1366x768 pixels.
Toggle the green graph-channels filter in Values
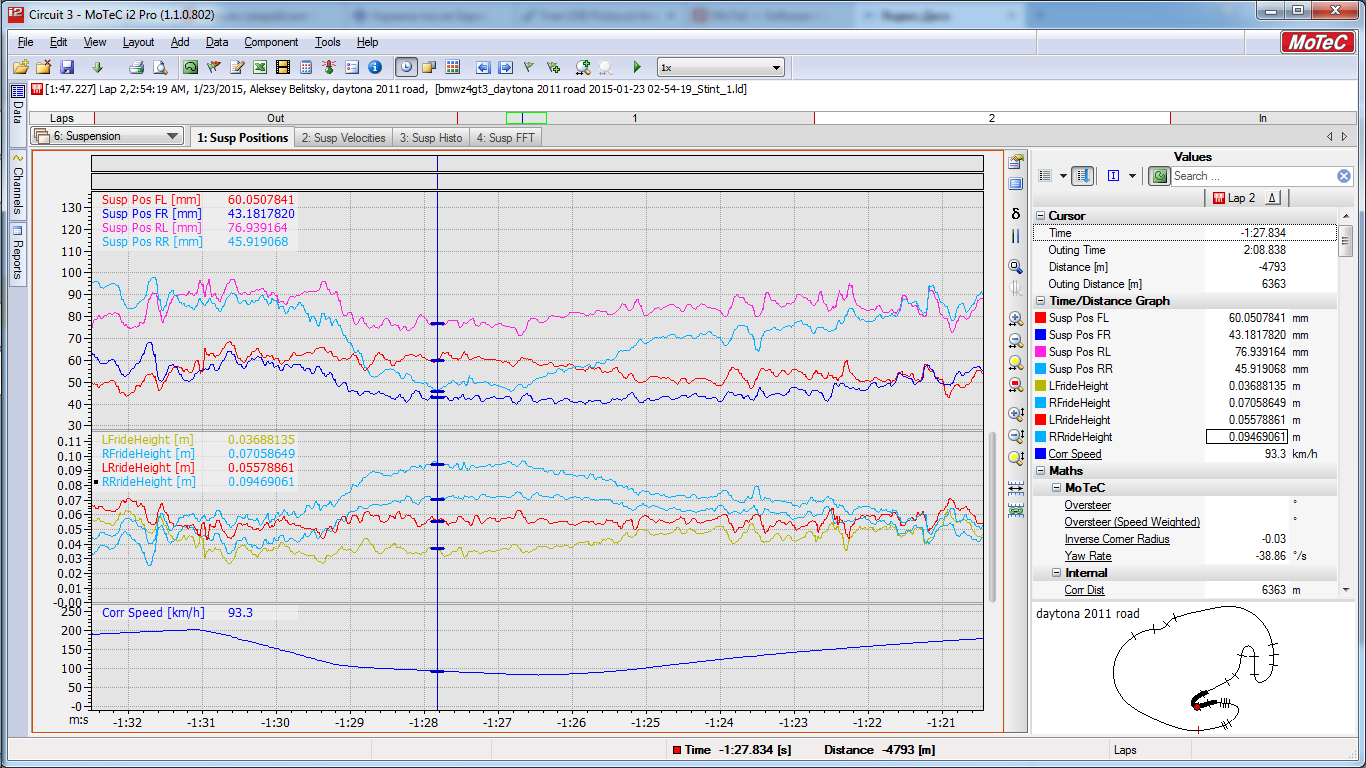click(x=1159, y=176)
